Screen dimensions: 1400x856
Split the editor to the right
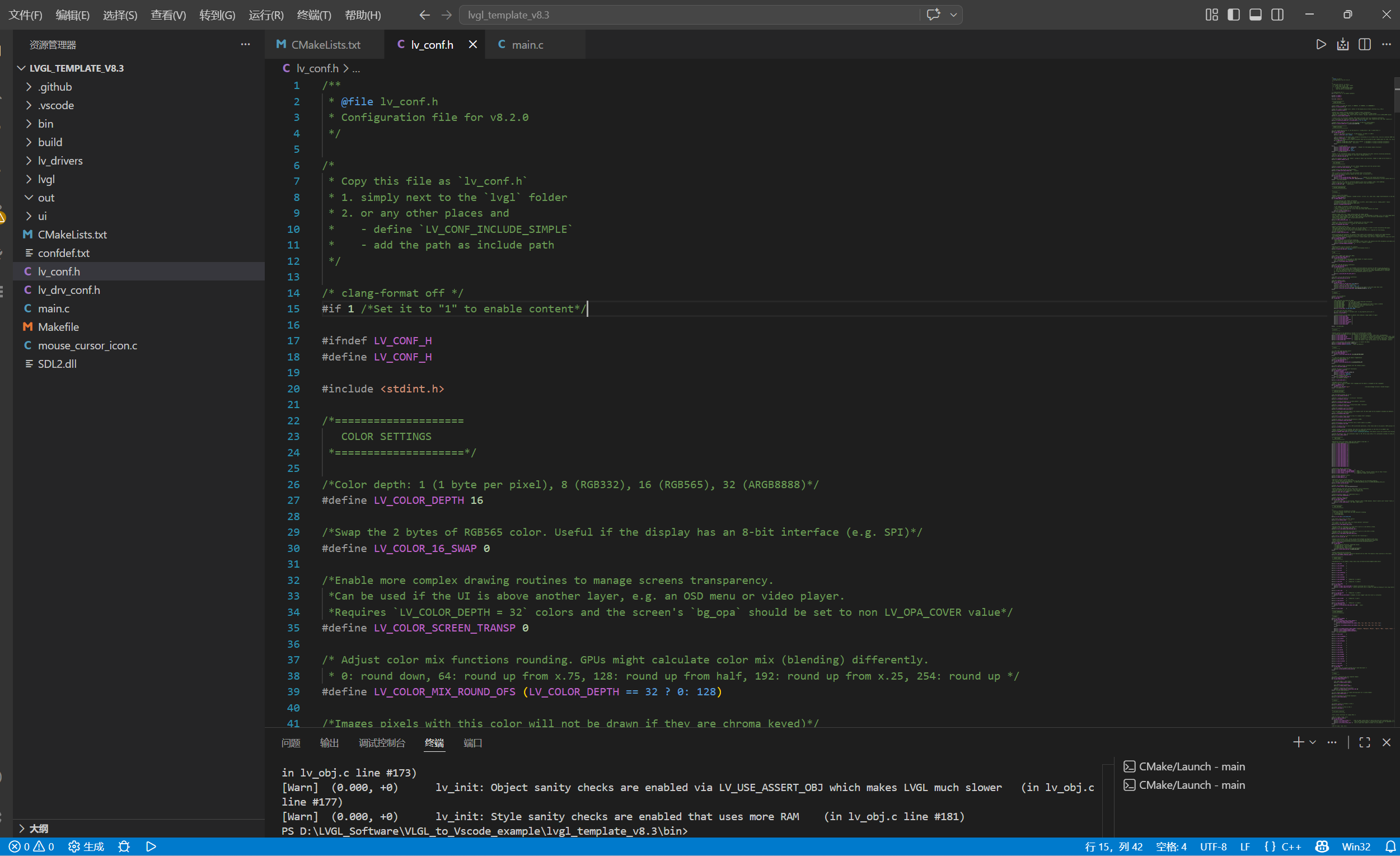point(1365,44)
